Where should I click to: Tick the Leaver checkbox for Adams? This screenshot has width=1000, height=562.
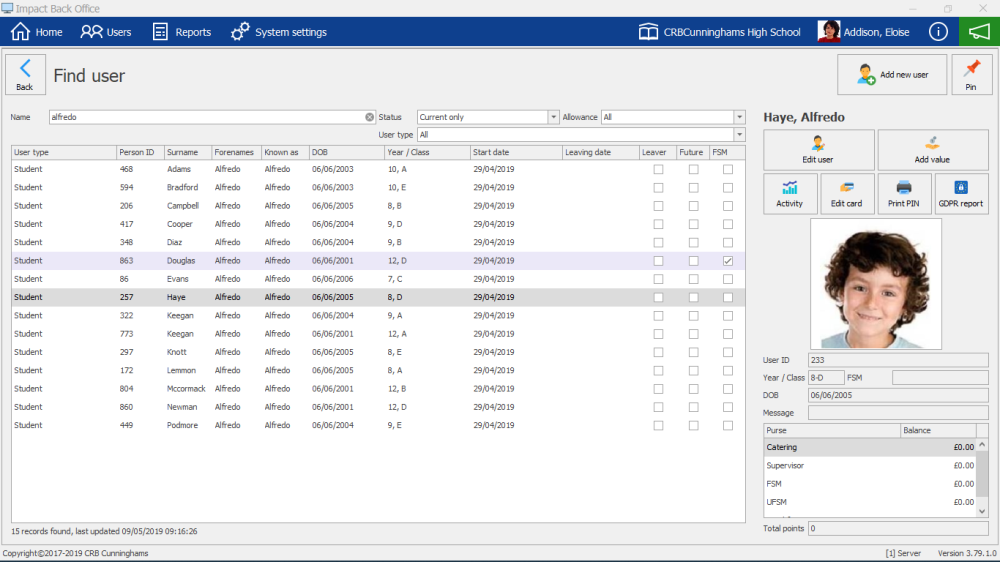(658, 170)
